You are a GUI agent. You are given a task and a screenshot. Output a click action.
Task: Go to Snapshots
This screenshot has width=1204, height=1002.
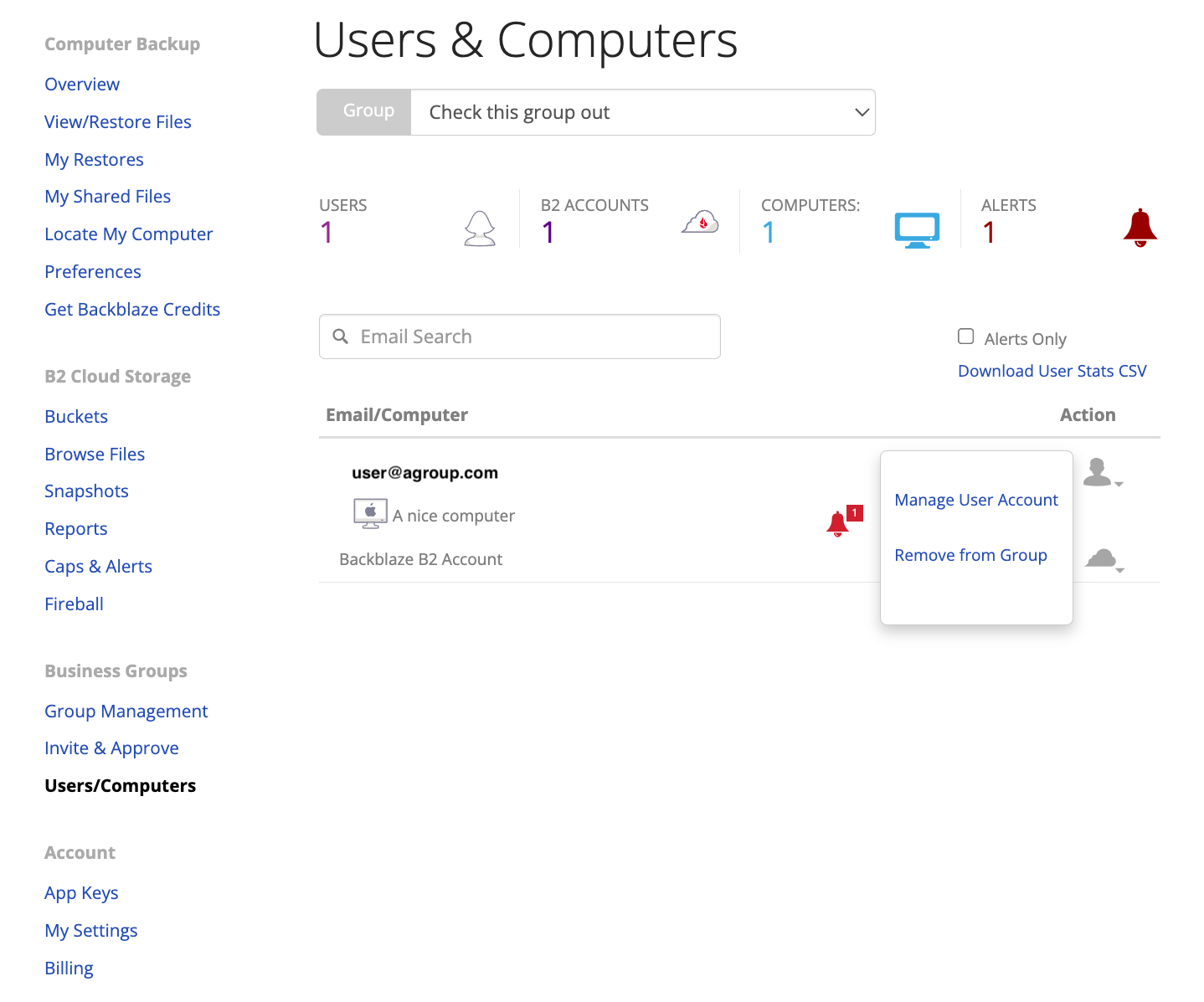(86, 491)
